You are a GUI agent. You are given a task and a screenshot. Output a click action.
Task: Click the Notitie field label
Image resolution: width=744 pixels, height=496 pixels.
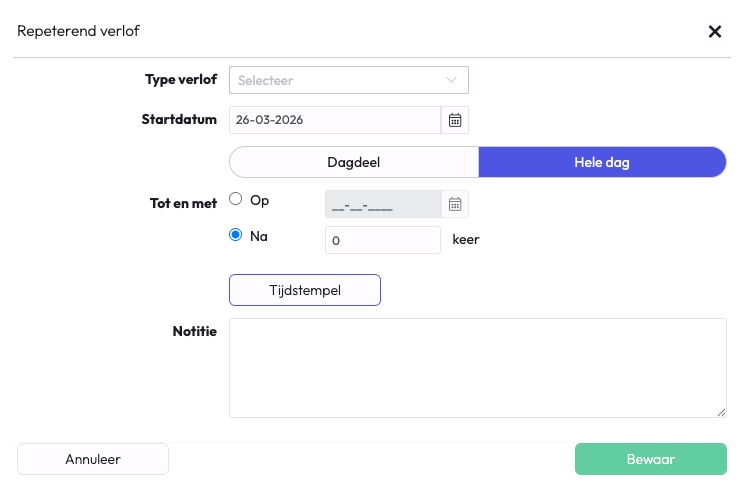pos(195,330)
